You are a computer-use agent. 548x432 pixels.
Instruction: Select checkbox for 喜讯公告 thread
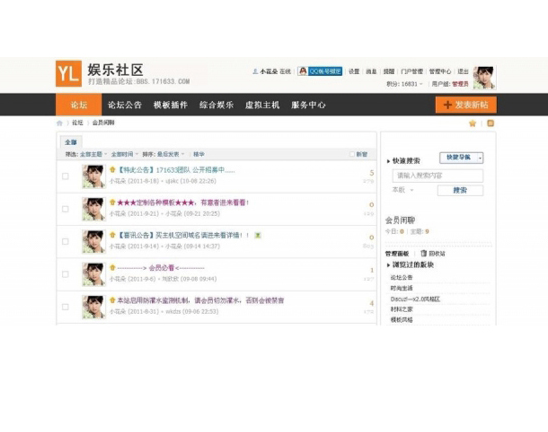pyautogui.click(x=65, y=242)
